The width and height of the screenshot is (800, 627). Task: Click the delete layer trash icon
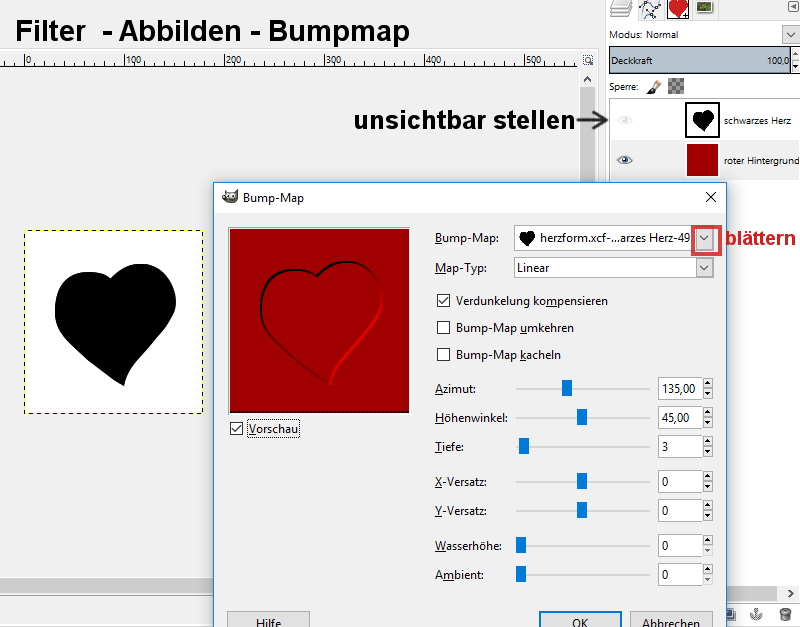coord(785,614)
